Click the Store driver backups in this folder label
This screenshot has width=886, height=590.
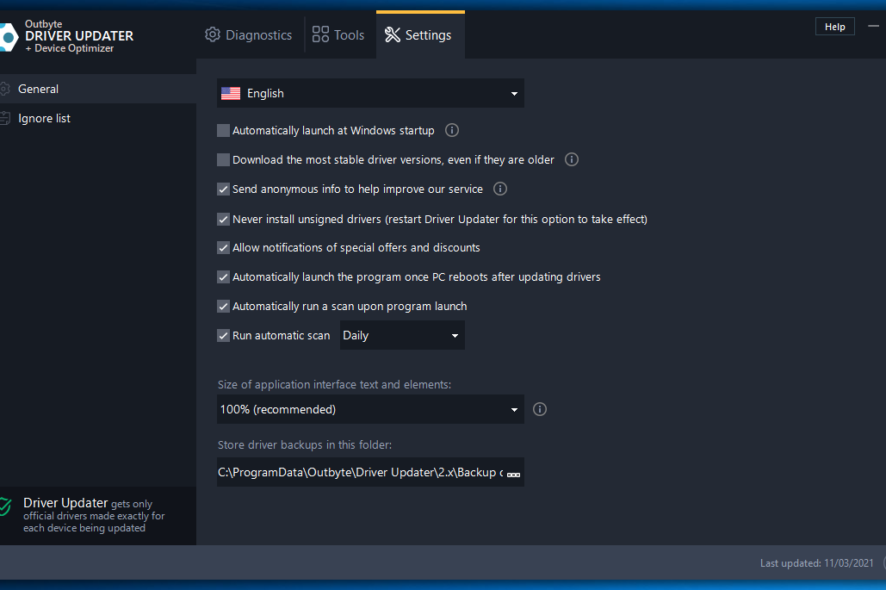305,445
